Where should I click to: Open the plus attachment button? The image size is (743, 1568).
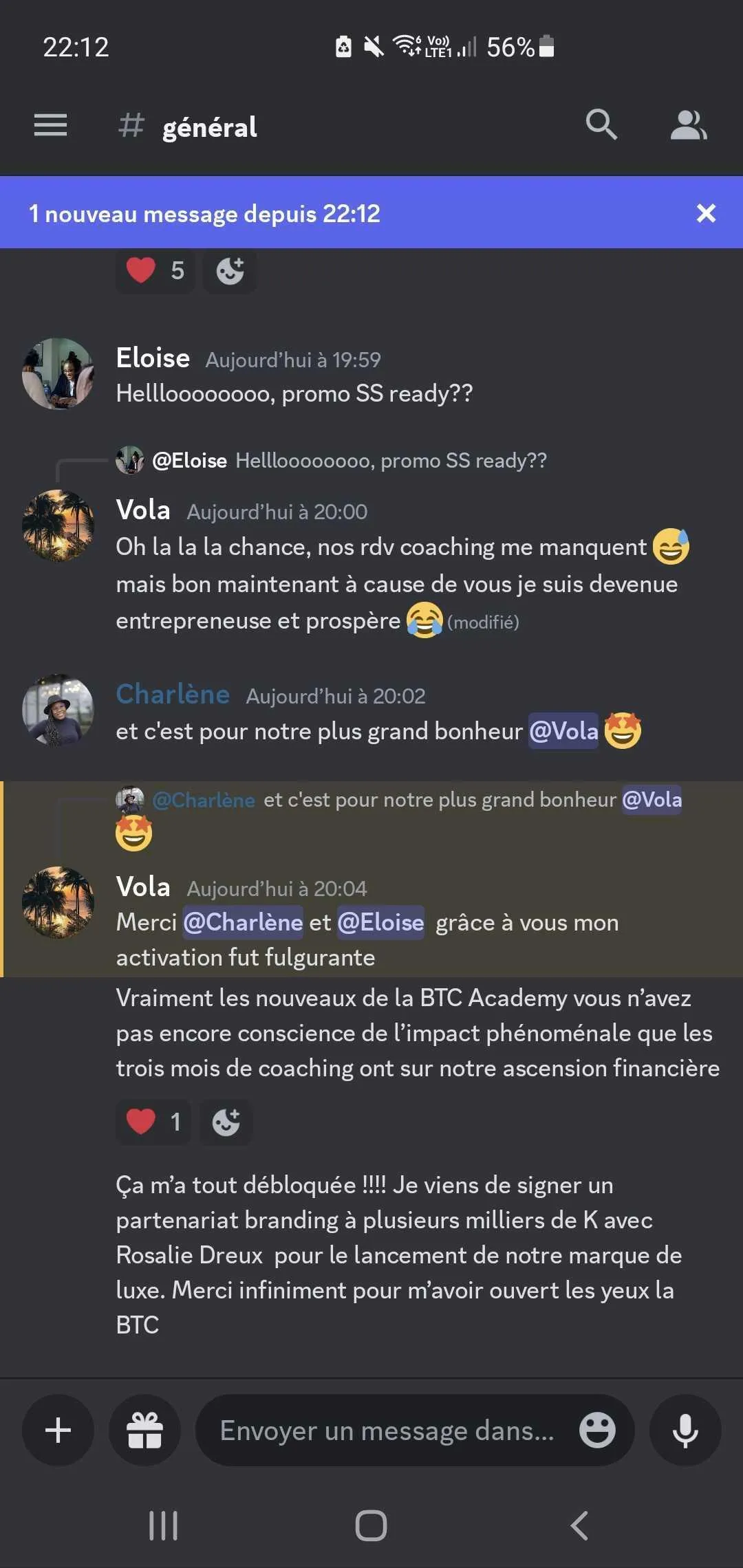(58, 1430)
